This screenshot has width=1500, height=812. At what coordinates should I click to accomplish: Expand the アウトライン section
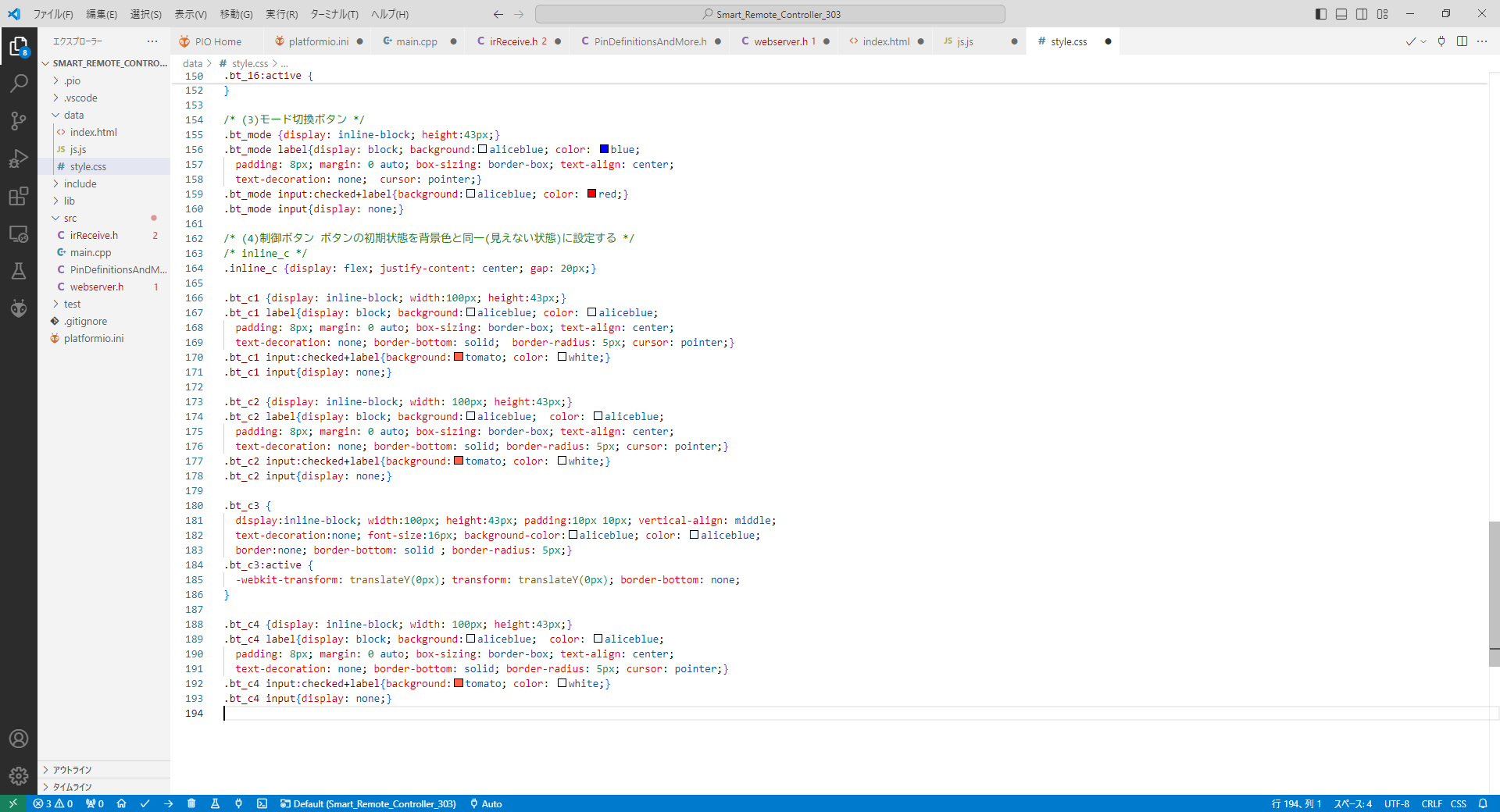72,770
